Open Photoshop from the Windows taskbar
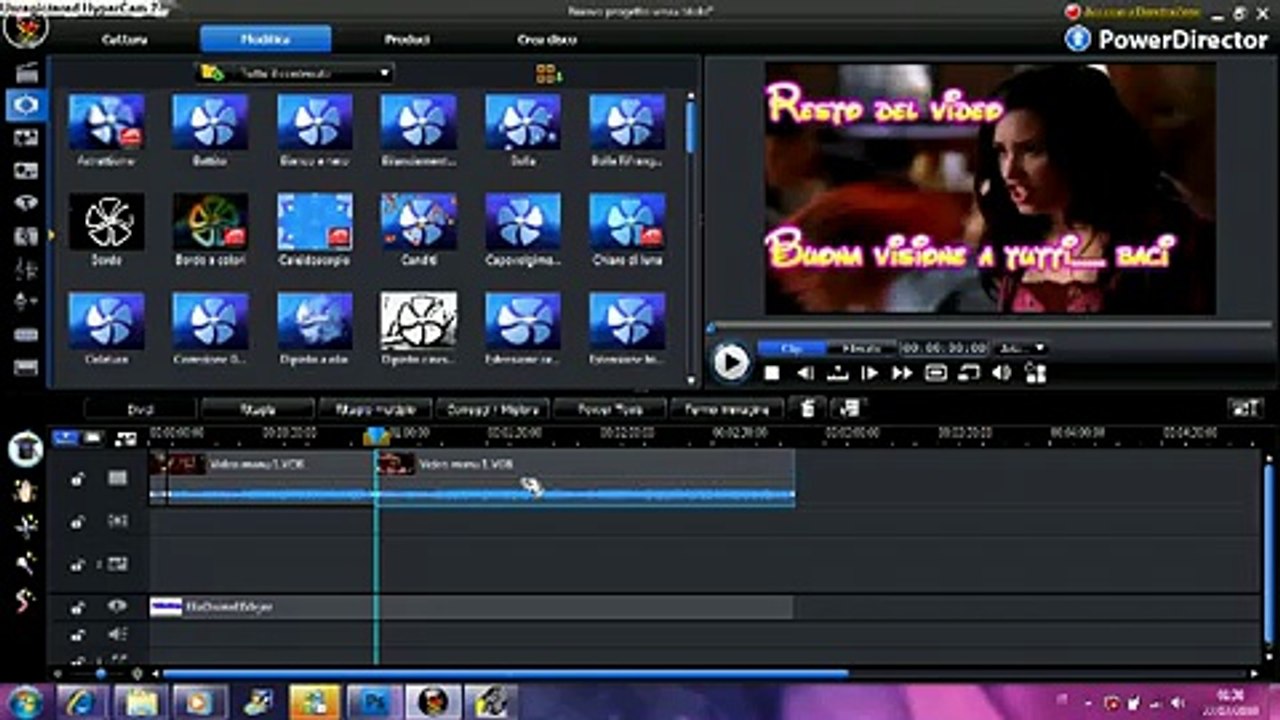1280x720 pixels. click(x=375, y=701)
